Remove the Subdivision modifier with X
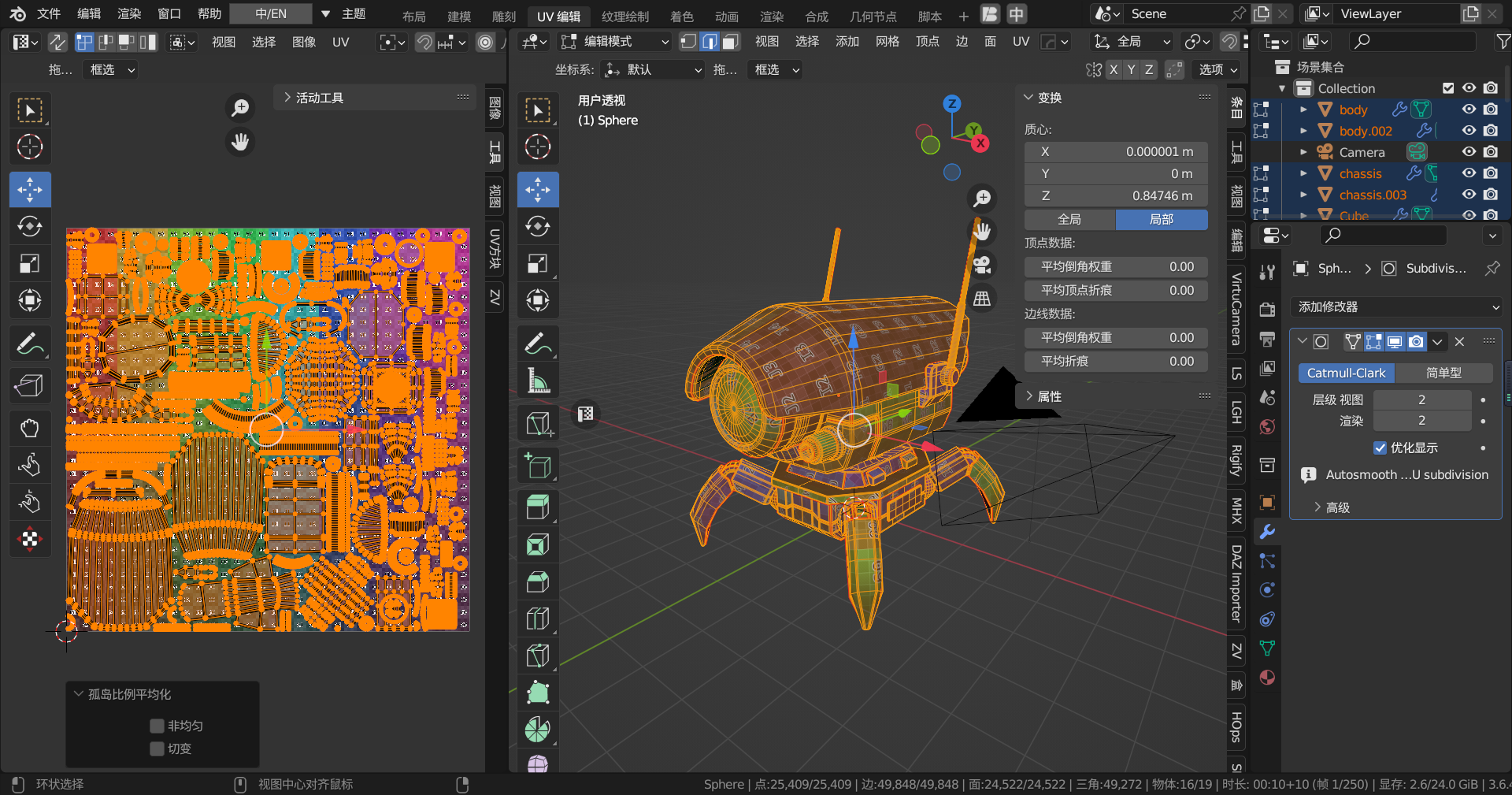Image resolution: width=1512 pixels, height=795 pixels. pyautogui.click(x=1459, y=341)
